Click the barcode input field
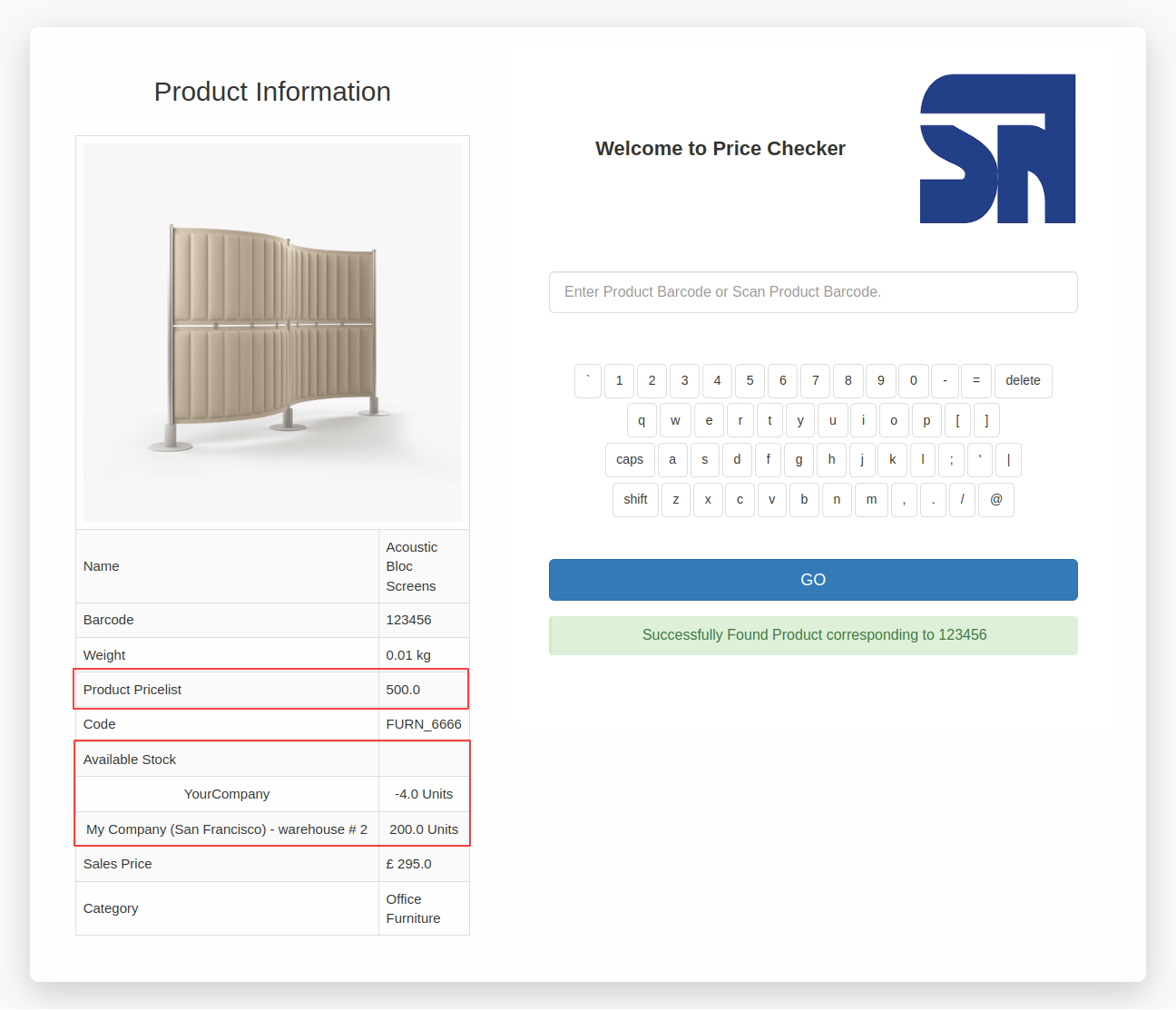 (813, 292)
